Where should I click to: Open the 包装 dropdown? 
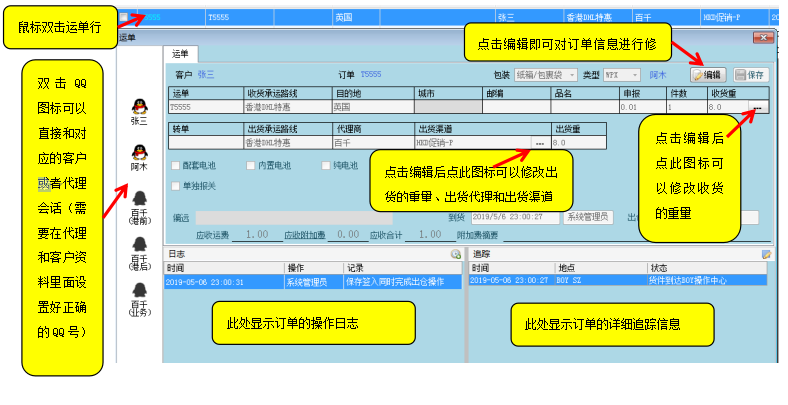(546, 75)
